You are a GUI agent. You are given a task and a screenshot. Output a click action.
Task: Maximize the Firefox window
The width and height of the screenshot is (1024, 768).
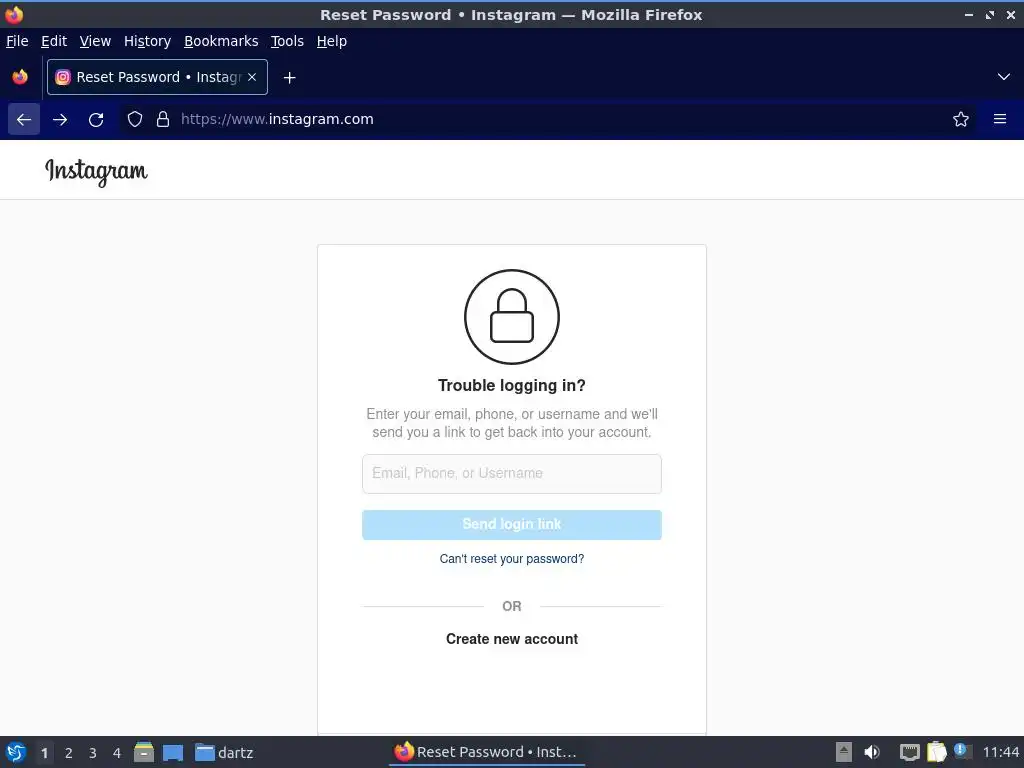(x=990, y=14)
